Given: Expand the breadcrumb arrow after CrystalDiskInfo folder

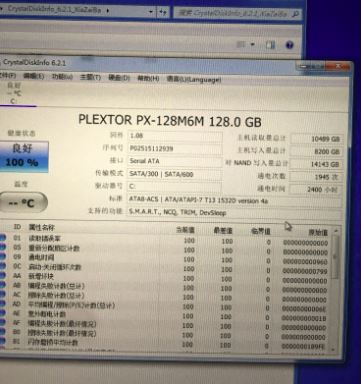Looking at the screenshot, I should tap(108, 10).
